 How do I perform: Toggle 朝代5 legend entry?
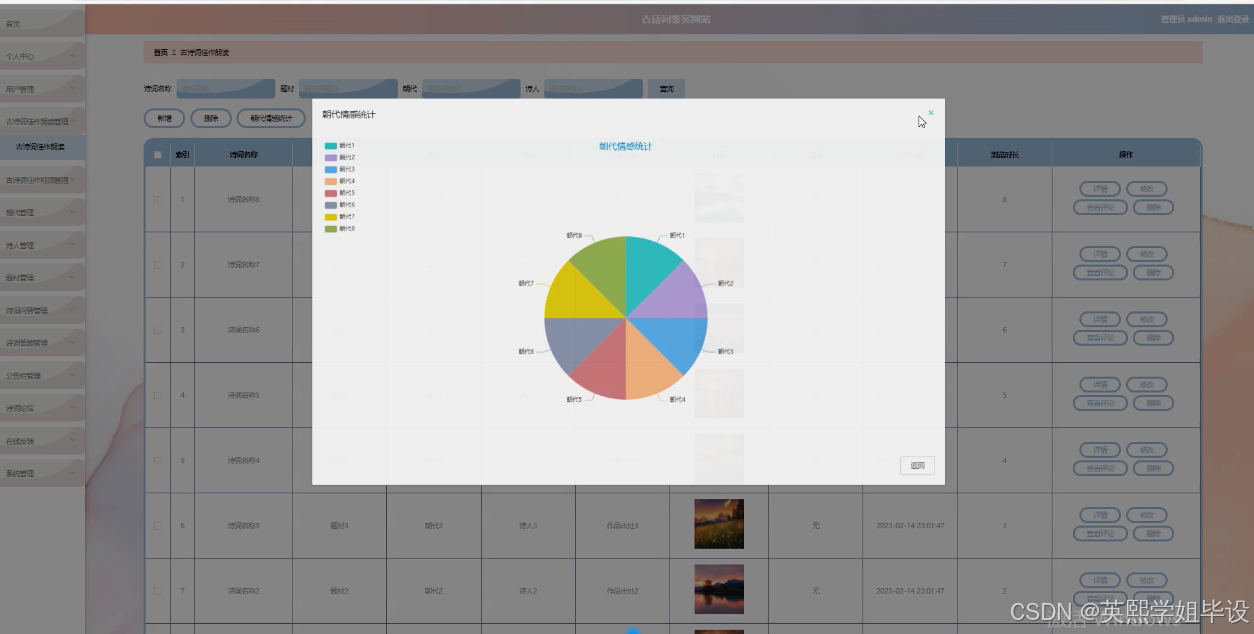coord(340,193)
